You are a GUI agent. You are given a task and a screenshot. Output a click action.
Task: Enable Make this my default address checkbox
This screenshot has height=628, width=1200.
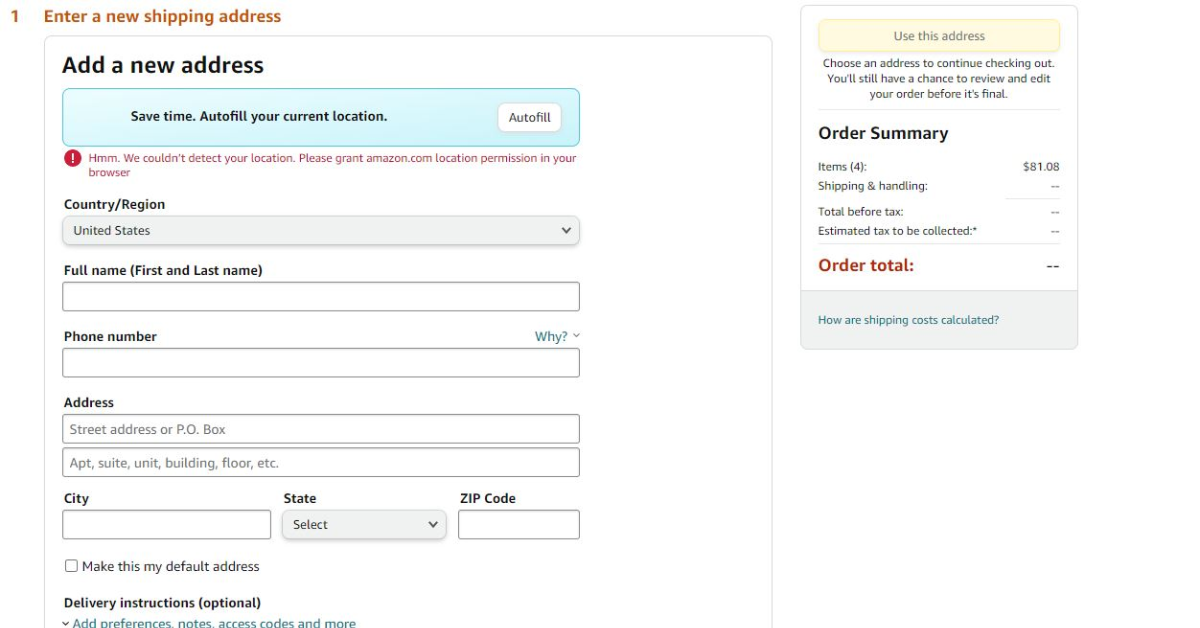tap(71, 566)
